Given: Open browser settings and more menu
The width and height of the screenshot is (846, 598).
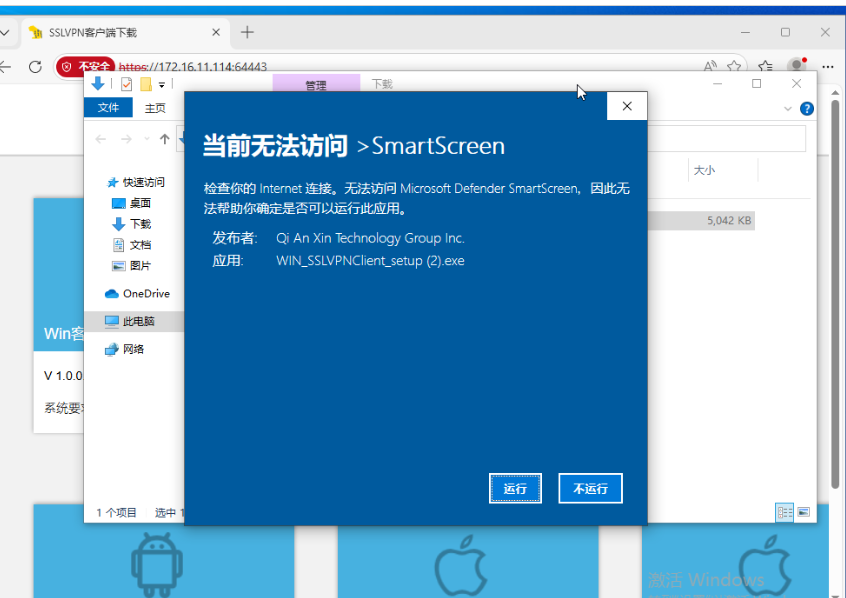Looking at the screenshot, I should tap(828, 66).
